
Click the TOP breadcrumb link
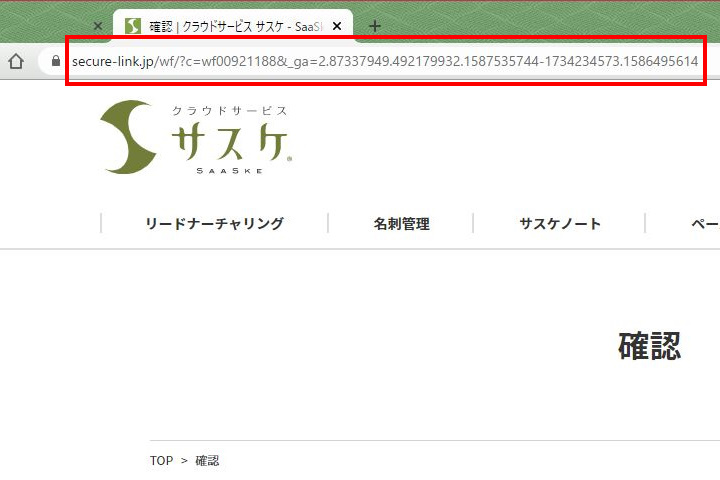pyautogui.click(x=161, y=461)
